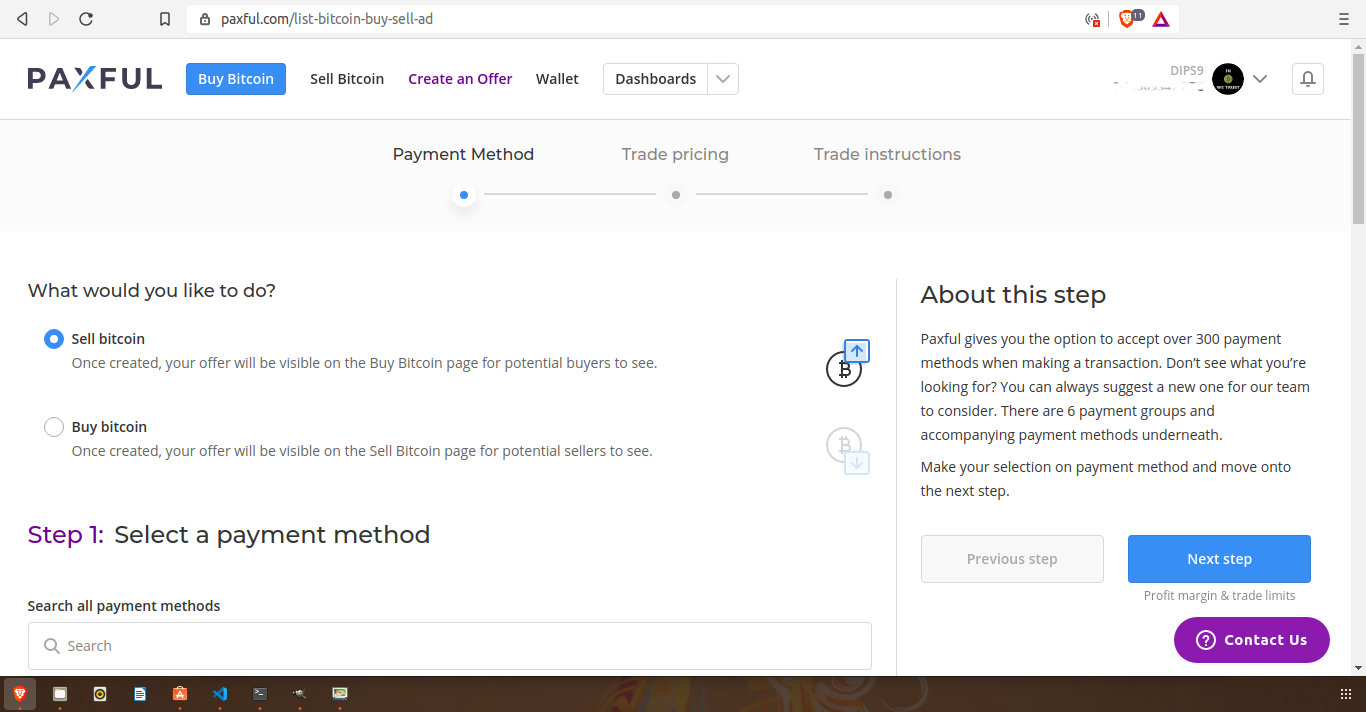
Task: Click the Trade instructions progress dot
Action: pos(888,195)
